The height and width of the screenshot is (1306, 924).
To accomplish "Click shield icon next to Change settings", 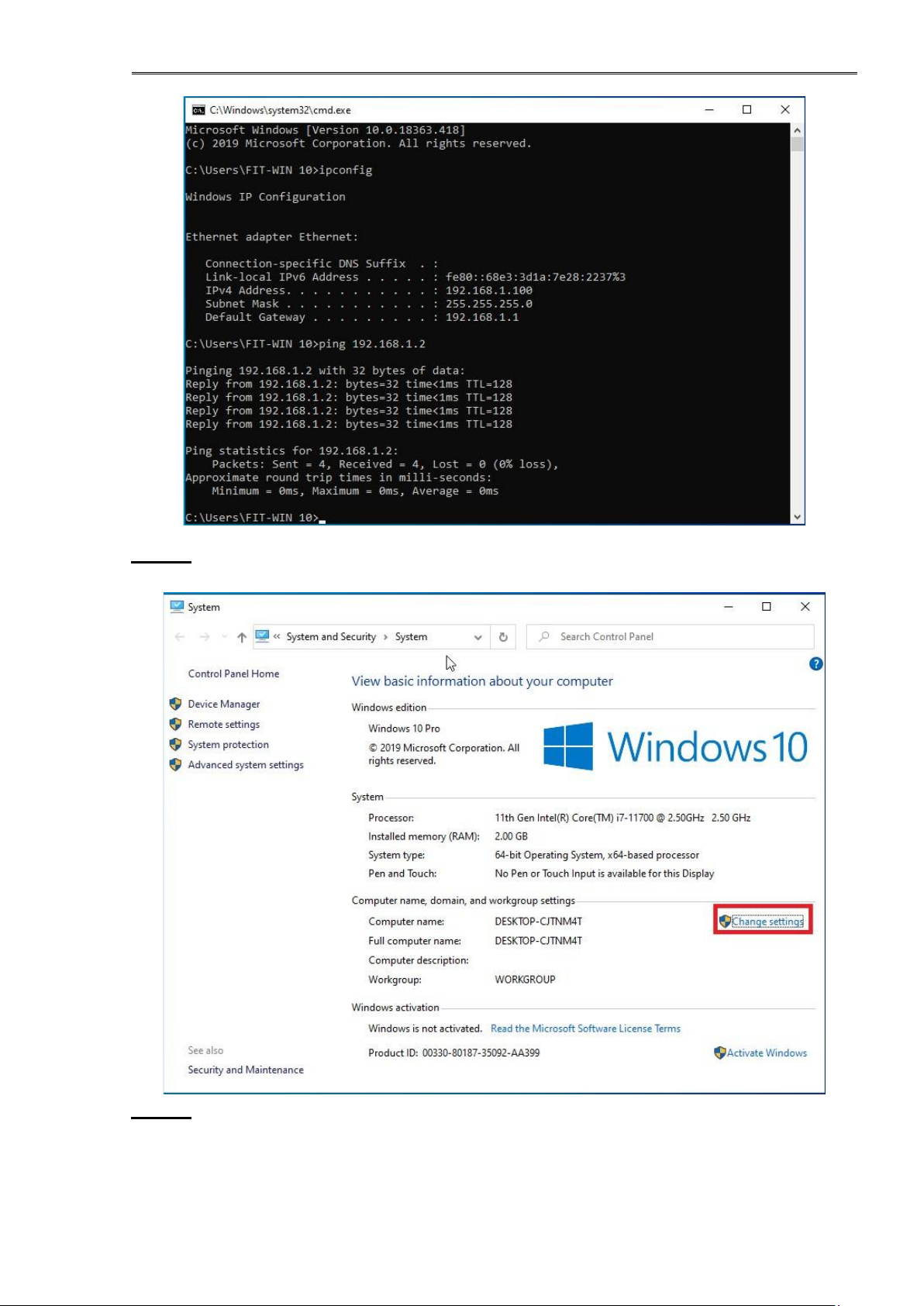I will pyautogui.click(x=725, y=921).
